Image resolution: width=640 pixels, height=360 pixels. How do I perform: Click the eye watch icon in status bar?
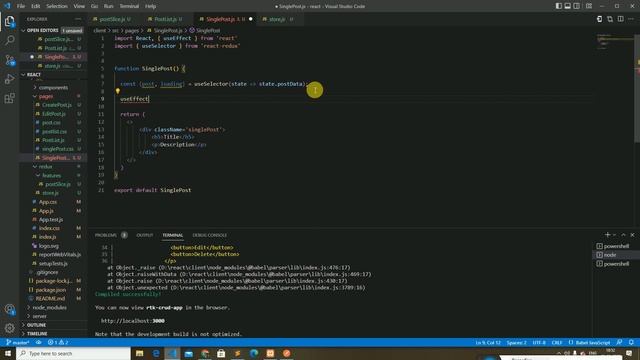click(x=39, y=342)
